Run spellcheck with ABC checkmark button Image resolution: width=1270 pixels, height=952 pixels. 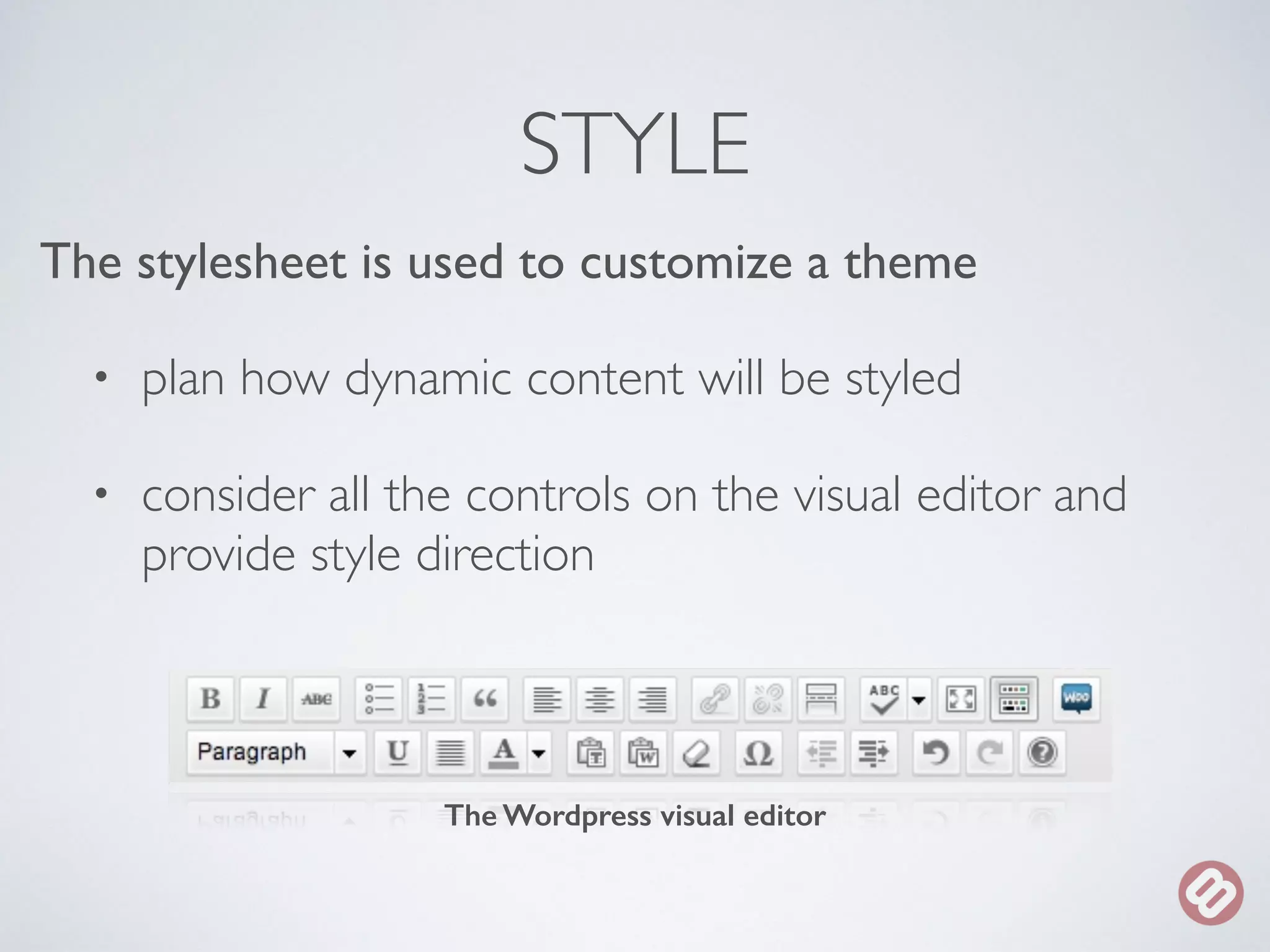click(x=884, y=699)
